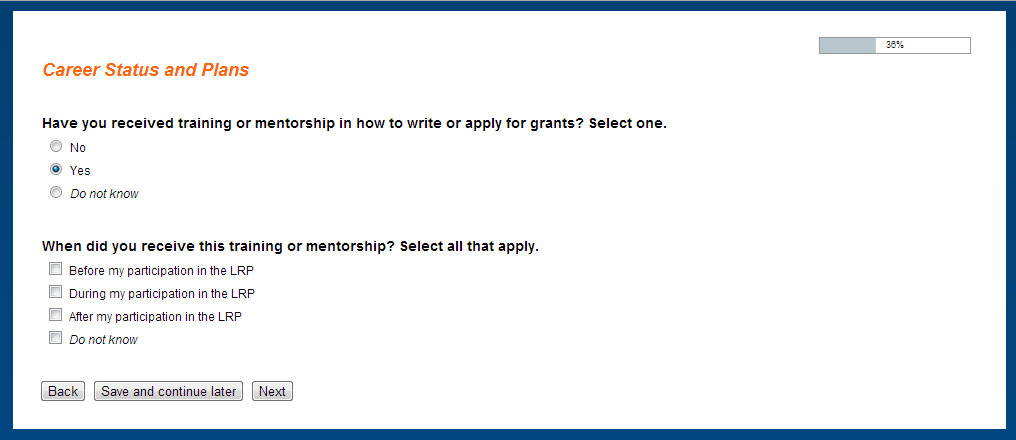Click the "Career Status and Plans" heading

coord(145,70)
